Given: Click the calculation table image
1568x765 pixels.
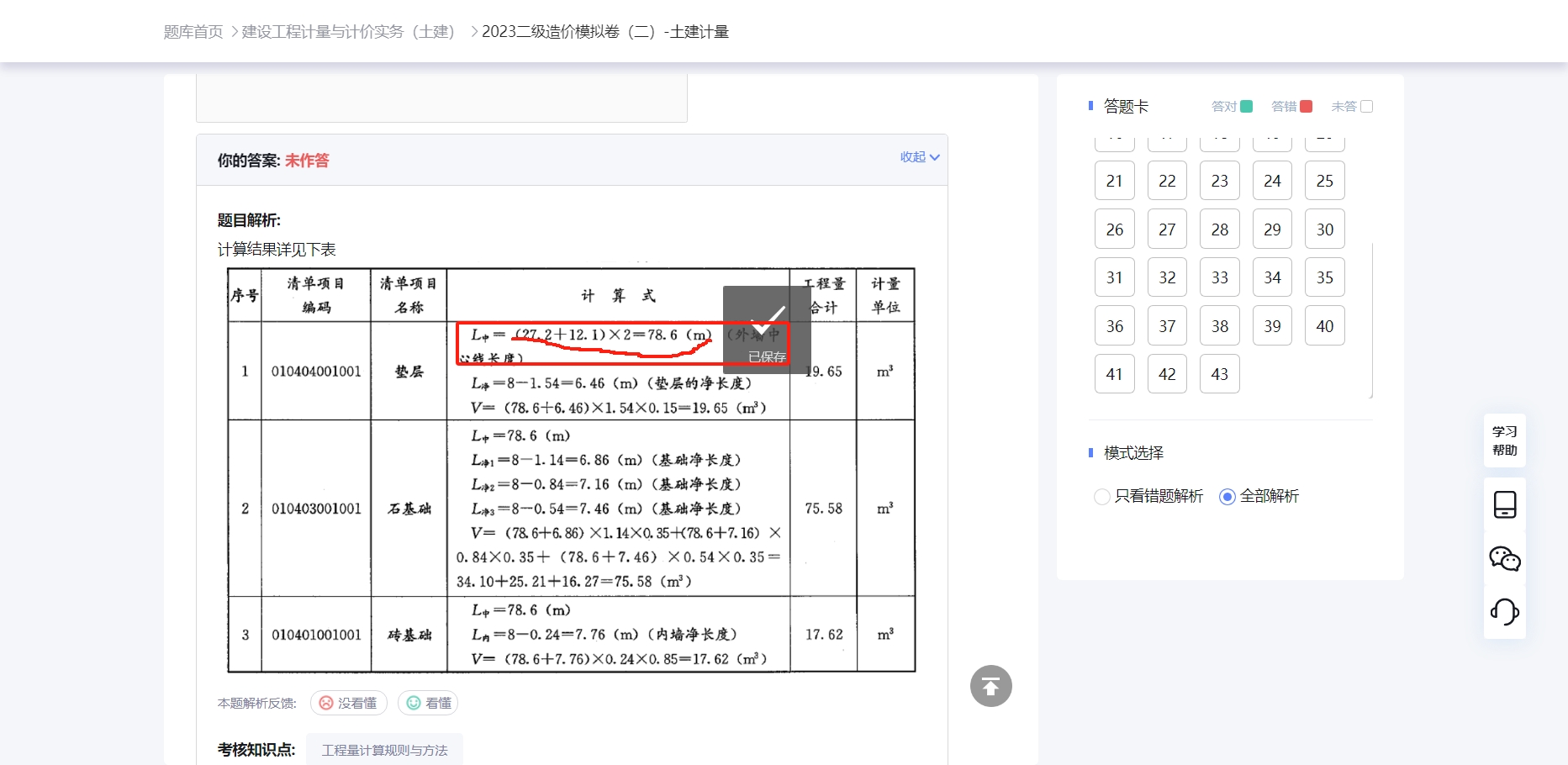Looking at the screenshot, I should (x=571, y=470).
